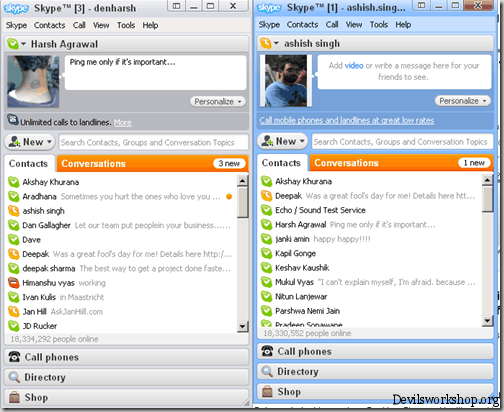
Task: Select contact 'Ivan Kulis' in the list
Action: click(122, 297)
